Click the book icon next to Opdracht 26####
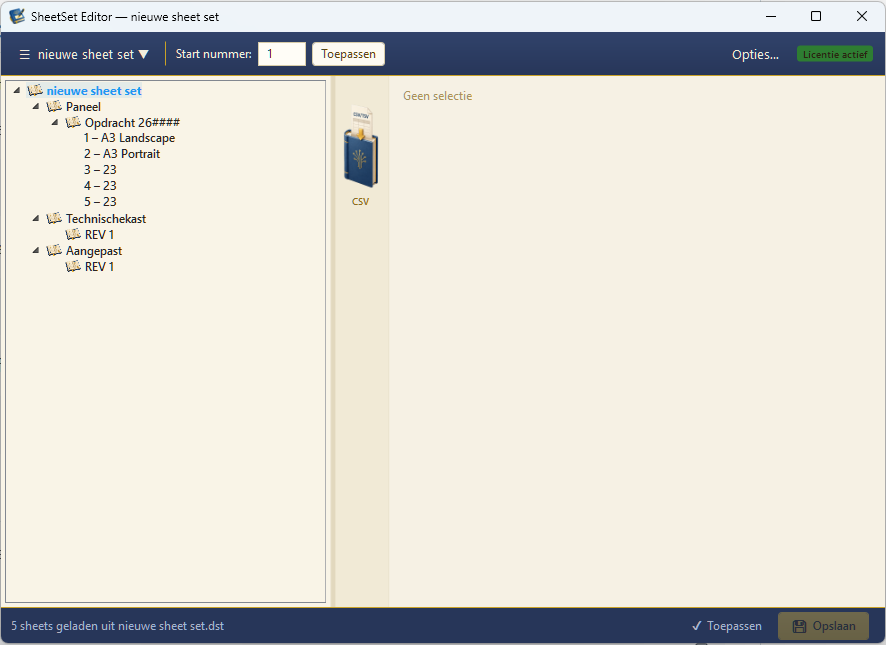Image resolution: width=886 pixels, height=645 pixels. point(73,122)
